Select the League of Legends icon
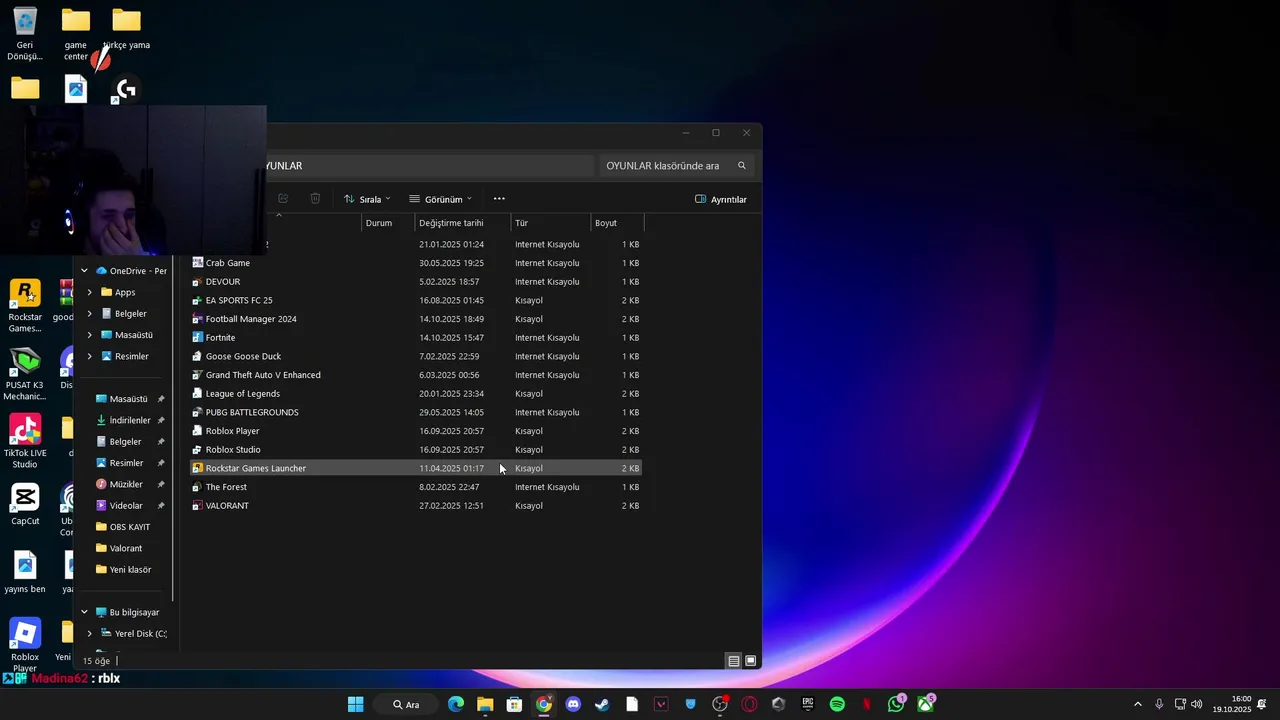 click(198, 394)
